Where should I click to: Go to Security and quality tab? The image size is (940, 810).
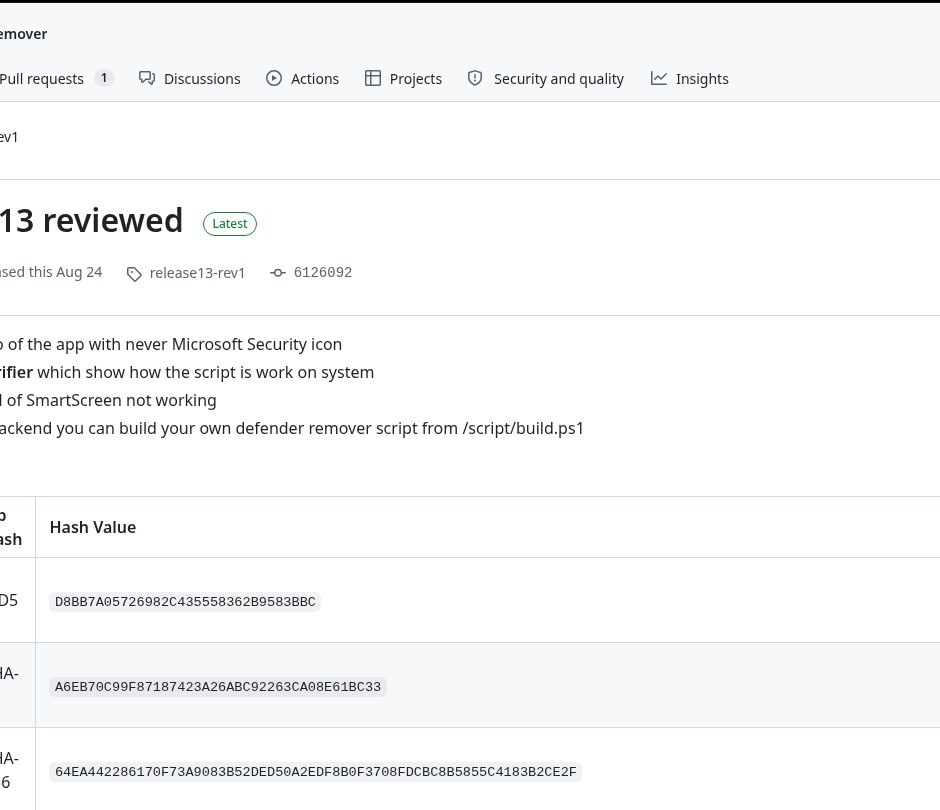pyautogui.click(x=546, y=79)
